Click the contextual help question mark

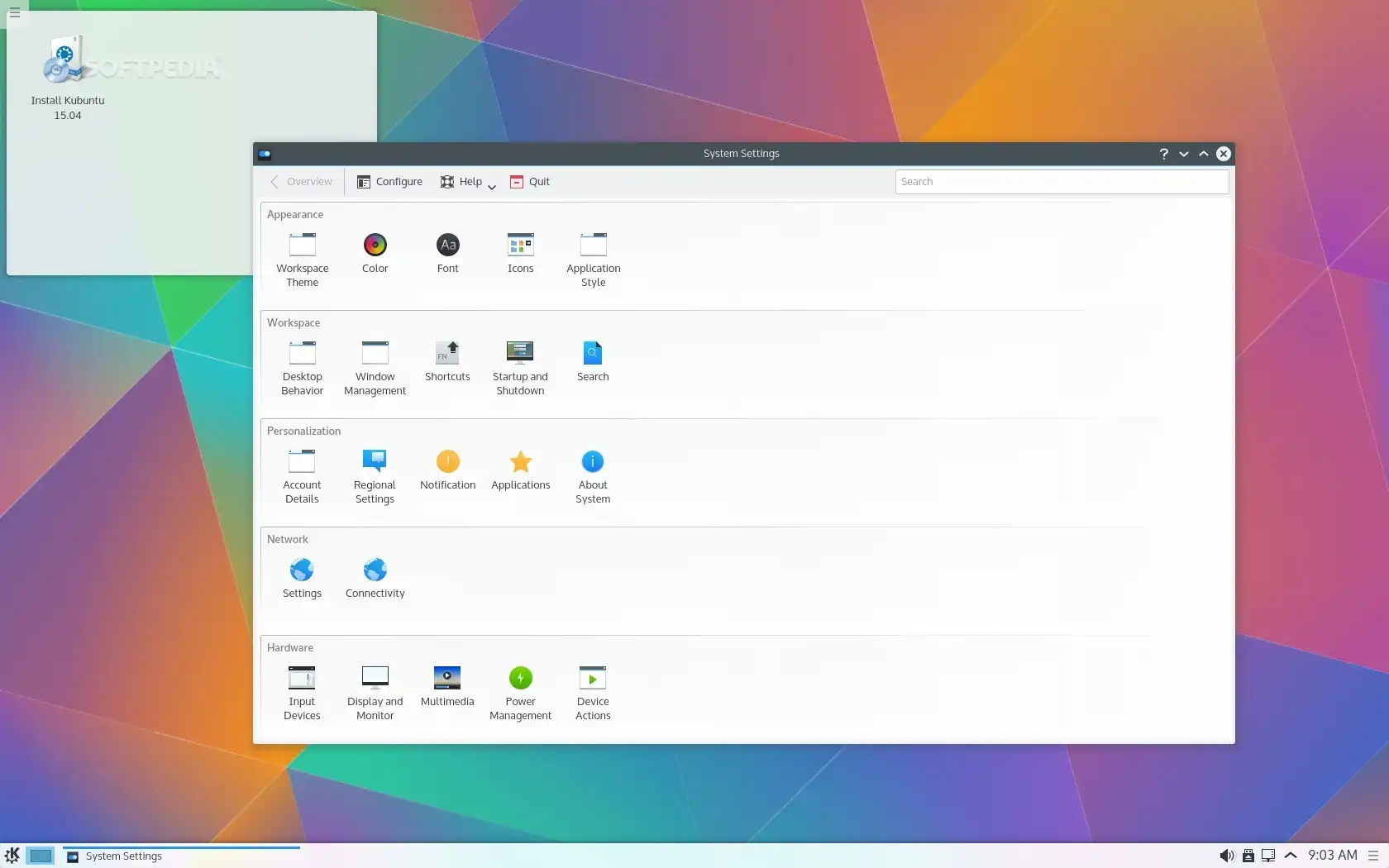pyautogui.click(x=1162, y=154)
